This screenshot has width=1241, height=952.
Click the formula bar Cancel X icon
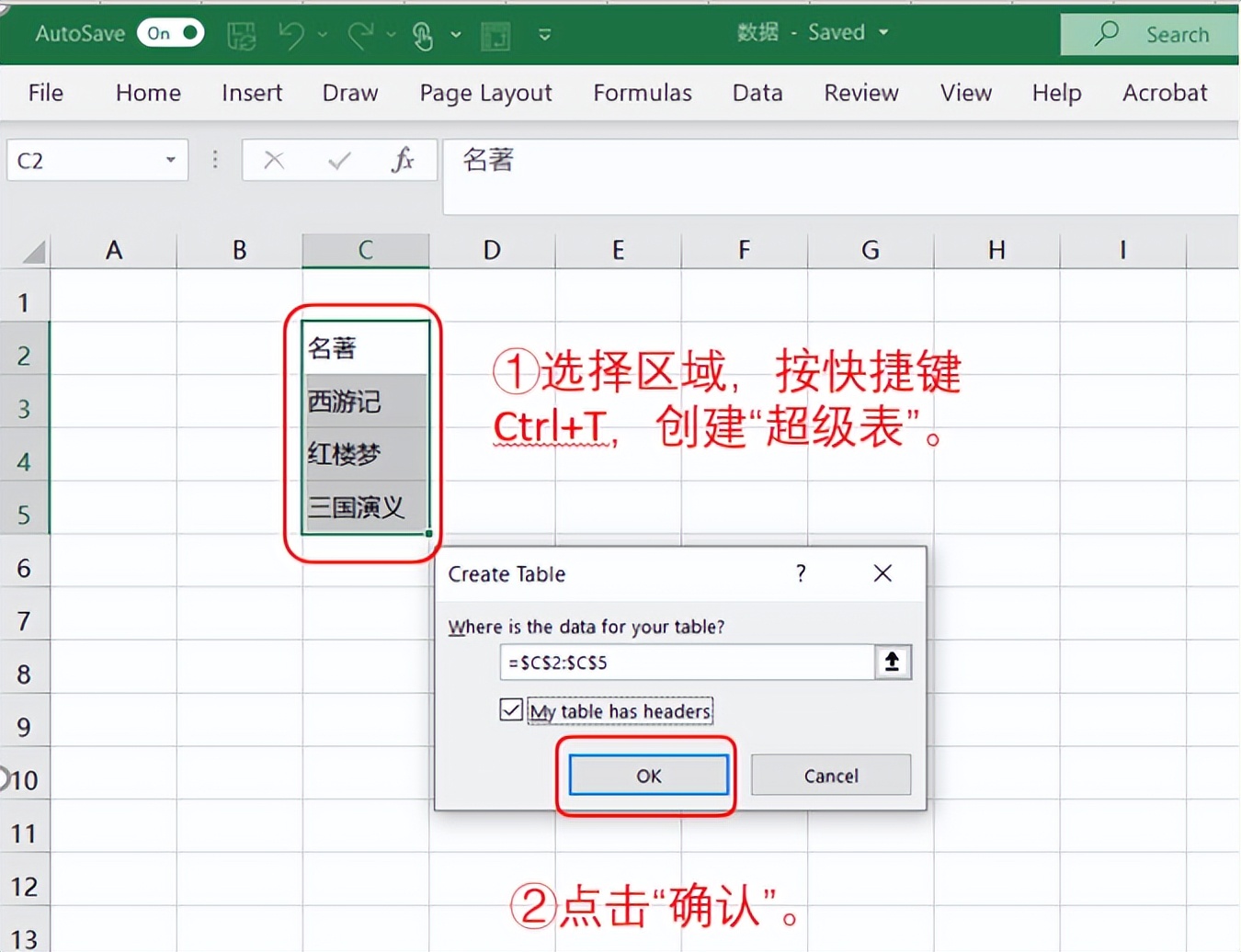[274, 161]
